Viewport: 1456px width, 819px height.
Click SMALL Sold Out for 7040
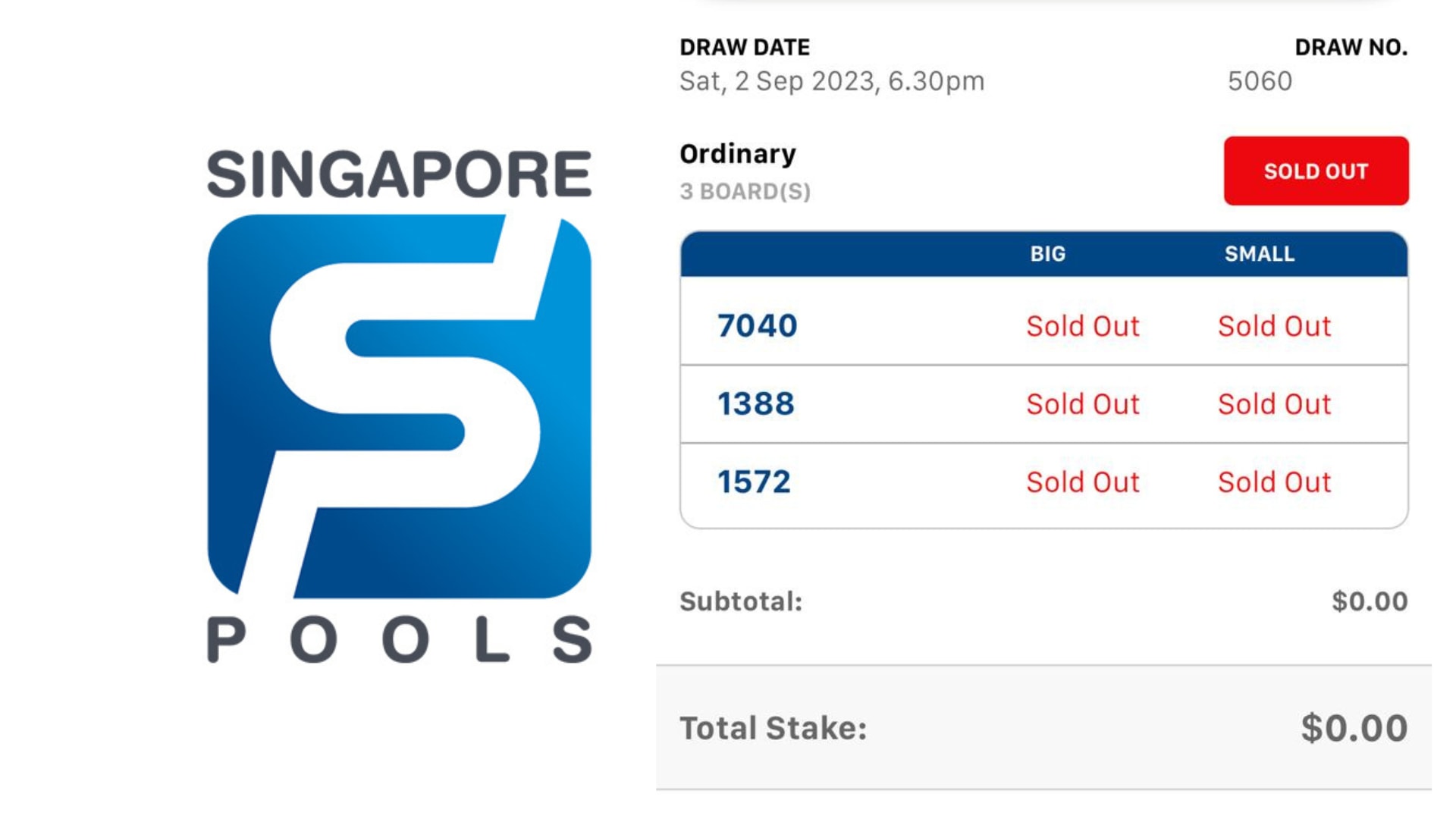pyautogui.click(x=1275, y=326)
